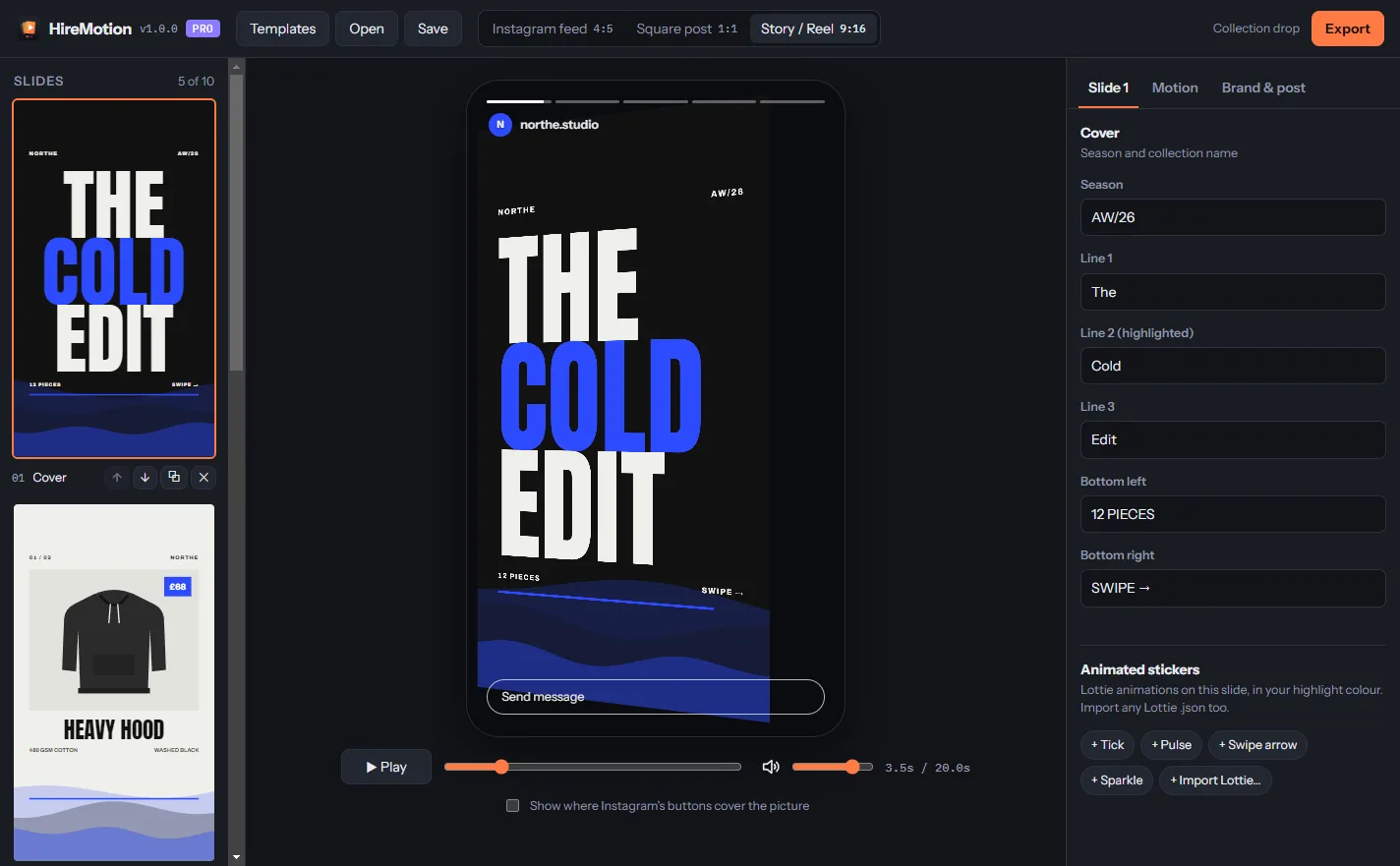
Task: Click the playback timeline slider
Action: pyautogui.click(x=593, y=767)
